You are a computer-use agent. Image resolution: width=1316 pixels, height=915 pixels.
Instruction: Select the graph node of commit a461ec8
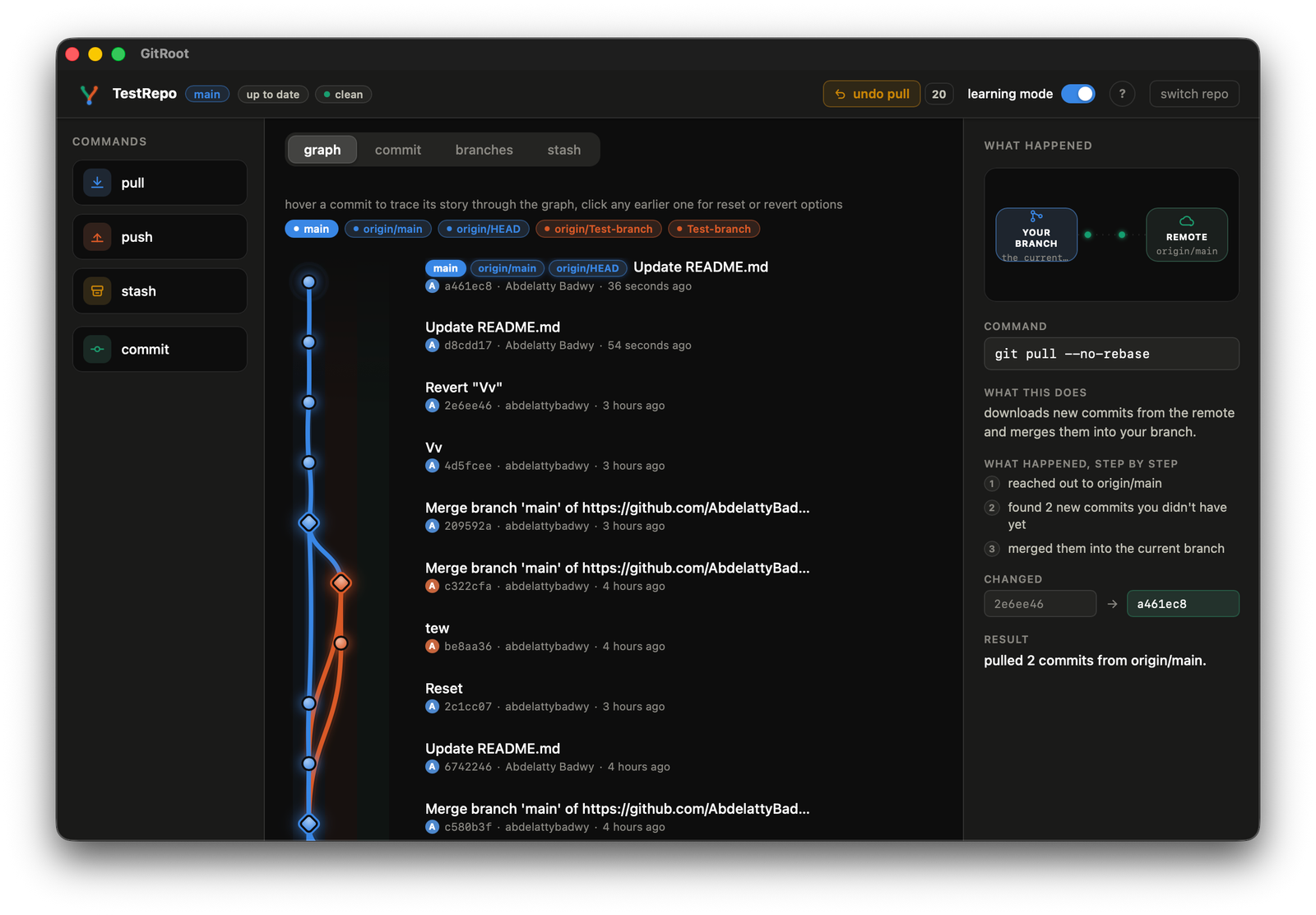pos(309,282)
